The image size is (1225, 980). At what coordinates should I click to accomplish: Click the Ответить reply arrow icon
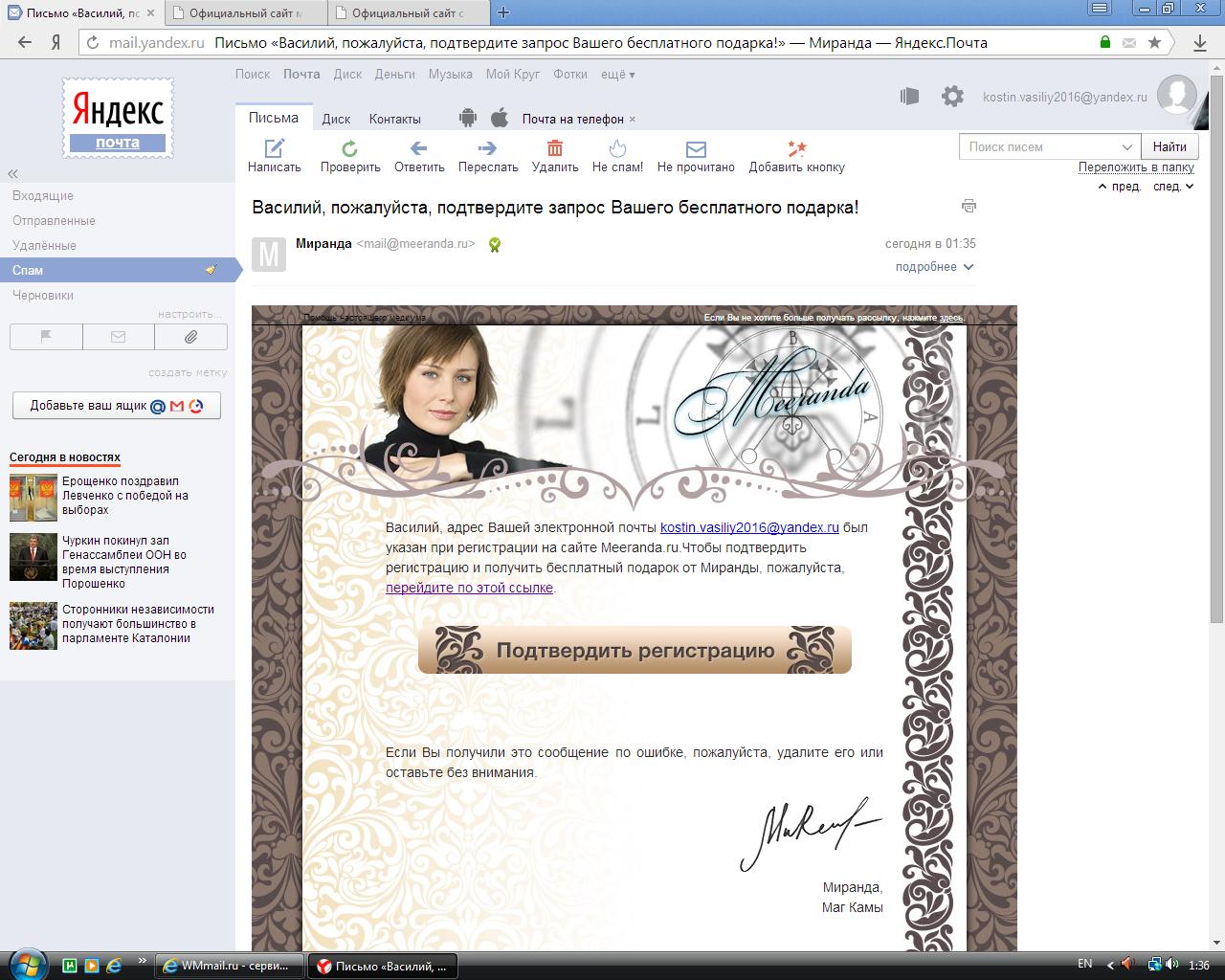[x=418, y=148]
